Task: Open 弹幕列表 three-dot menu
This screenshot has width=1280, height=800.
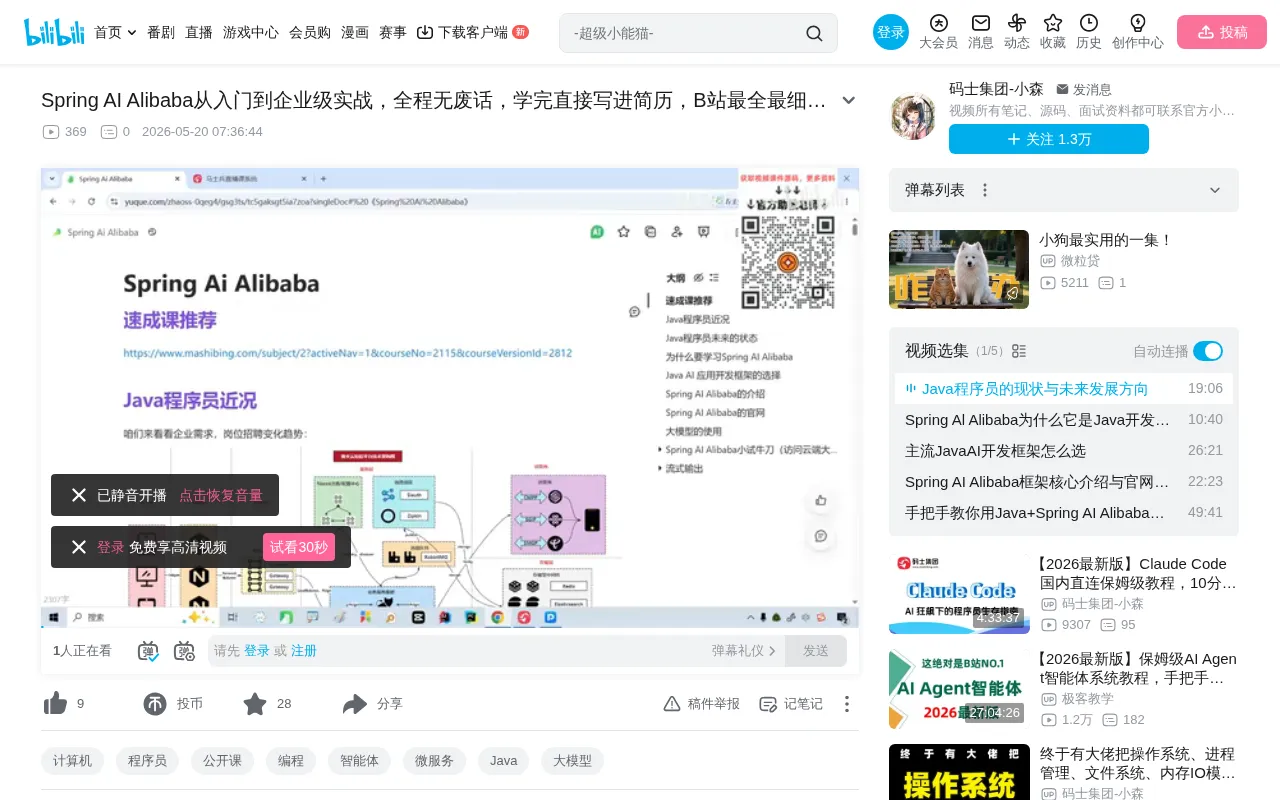Action: click(985, 190)
